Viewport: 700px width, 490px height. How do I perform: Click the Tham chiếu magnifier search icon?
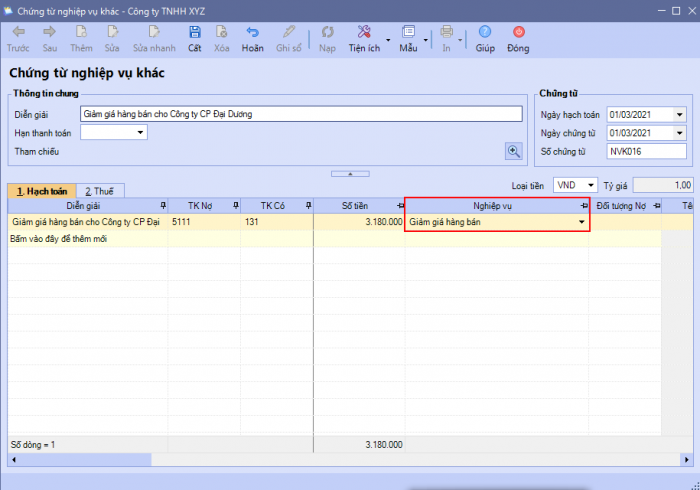pos(514,151)
